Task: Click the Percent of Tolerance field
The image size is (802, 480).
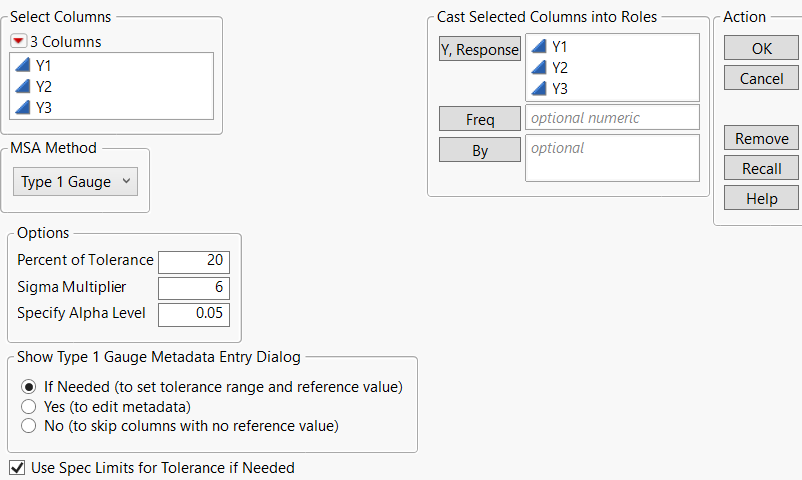Action: click(194, 261)
